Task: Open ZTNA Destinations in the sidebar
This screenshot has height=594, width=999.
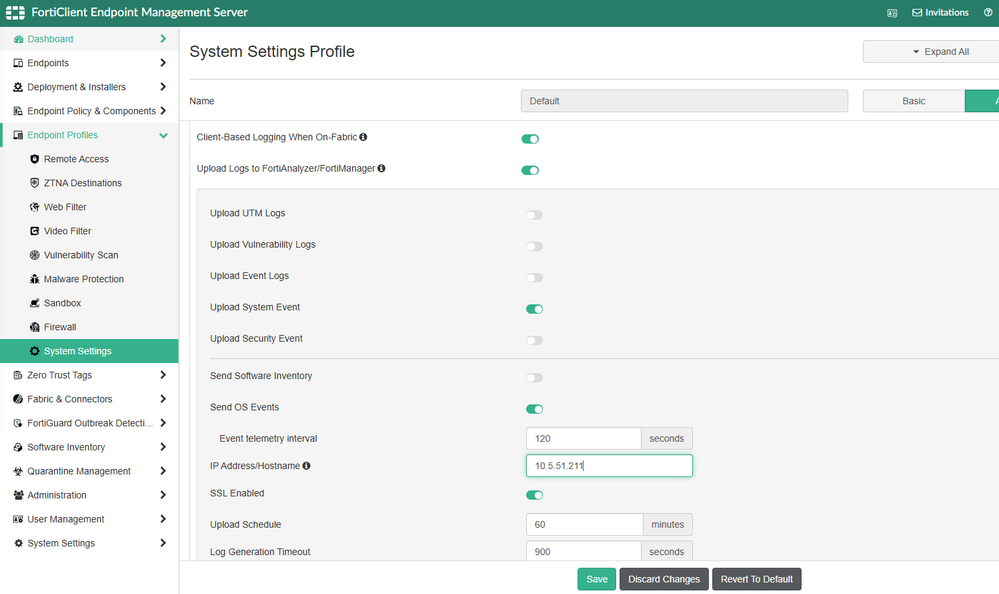Action: coord(82,183)
